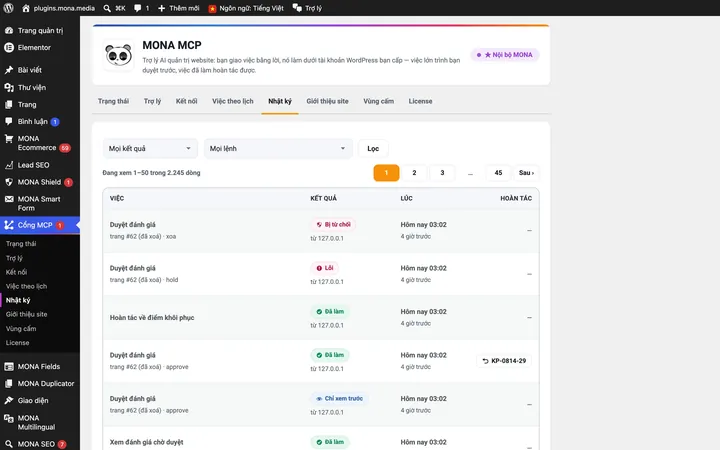Click the Lọc filter button
This screenshot has width=720, height=450.
pyautogui.click(x=373, y=148)
